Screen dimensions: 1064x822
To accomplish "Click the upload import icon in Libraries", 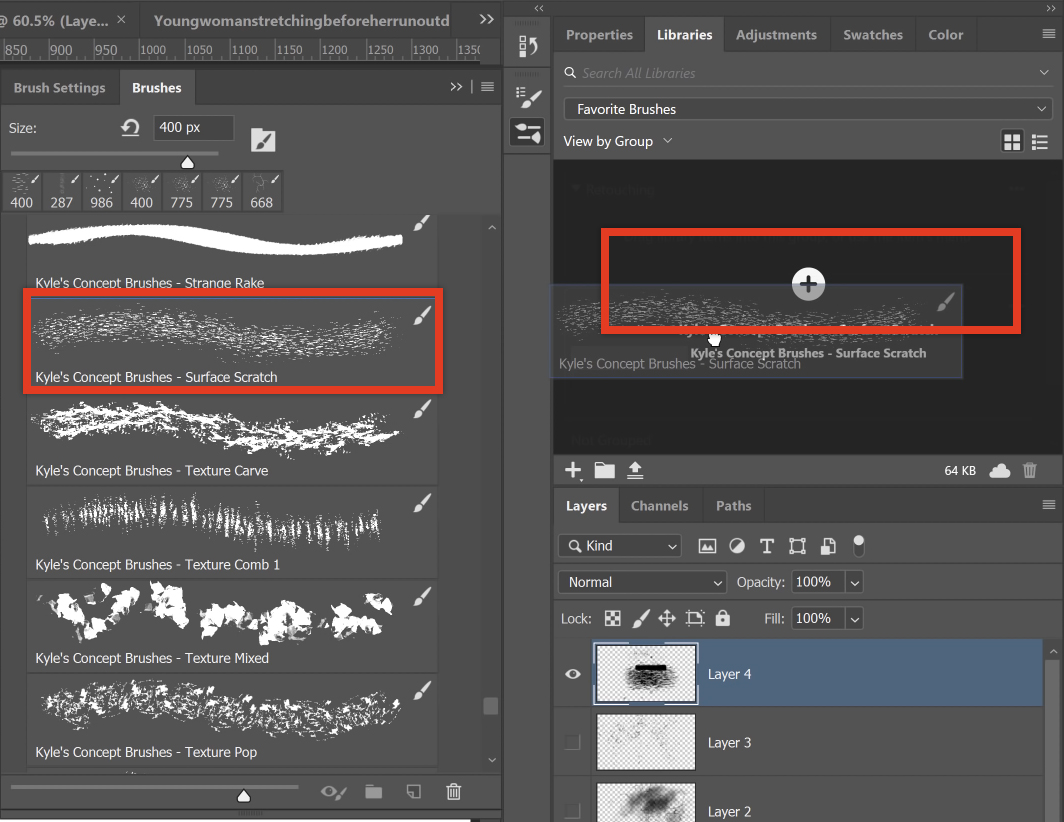I will click(635, 470).
